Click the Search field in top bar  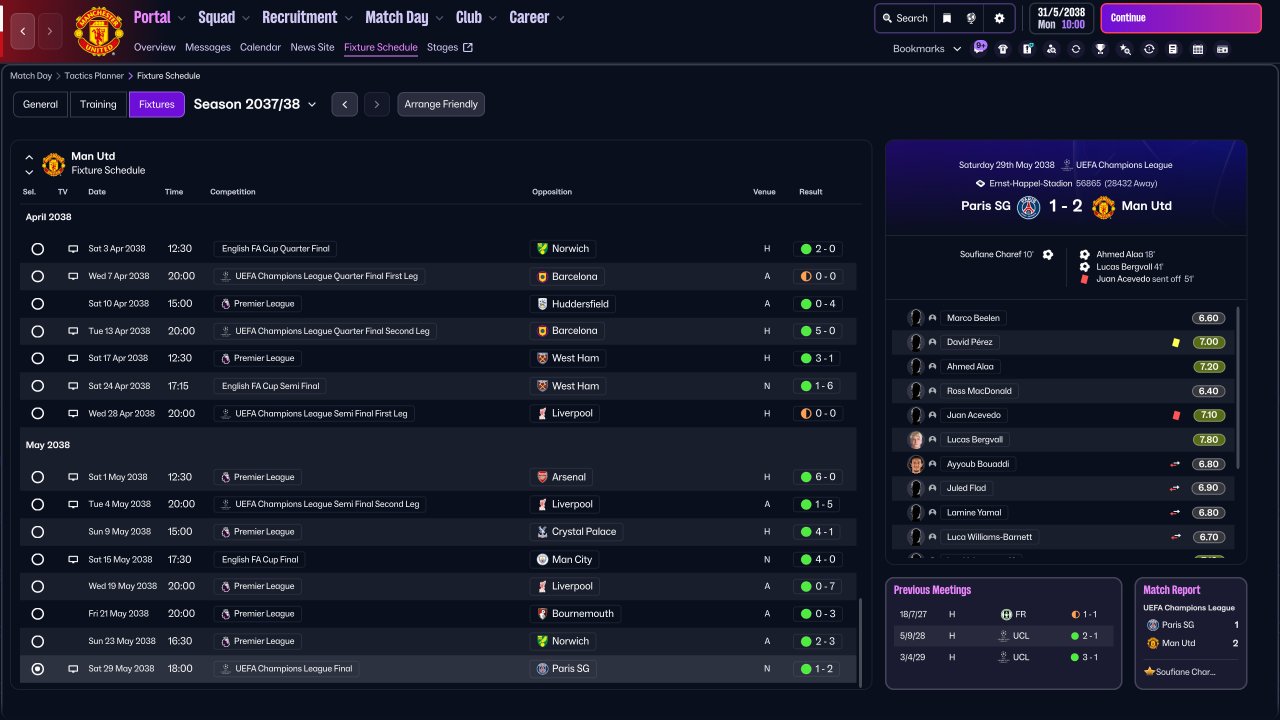tap(904, 18)
